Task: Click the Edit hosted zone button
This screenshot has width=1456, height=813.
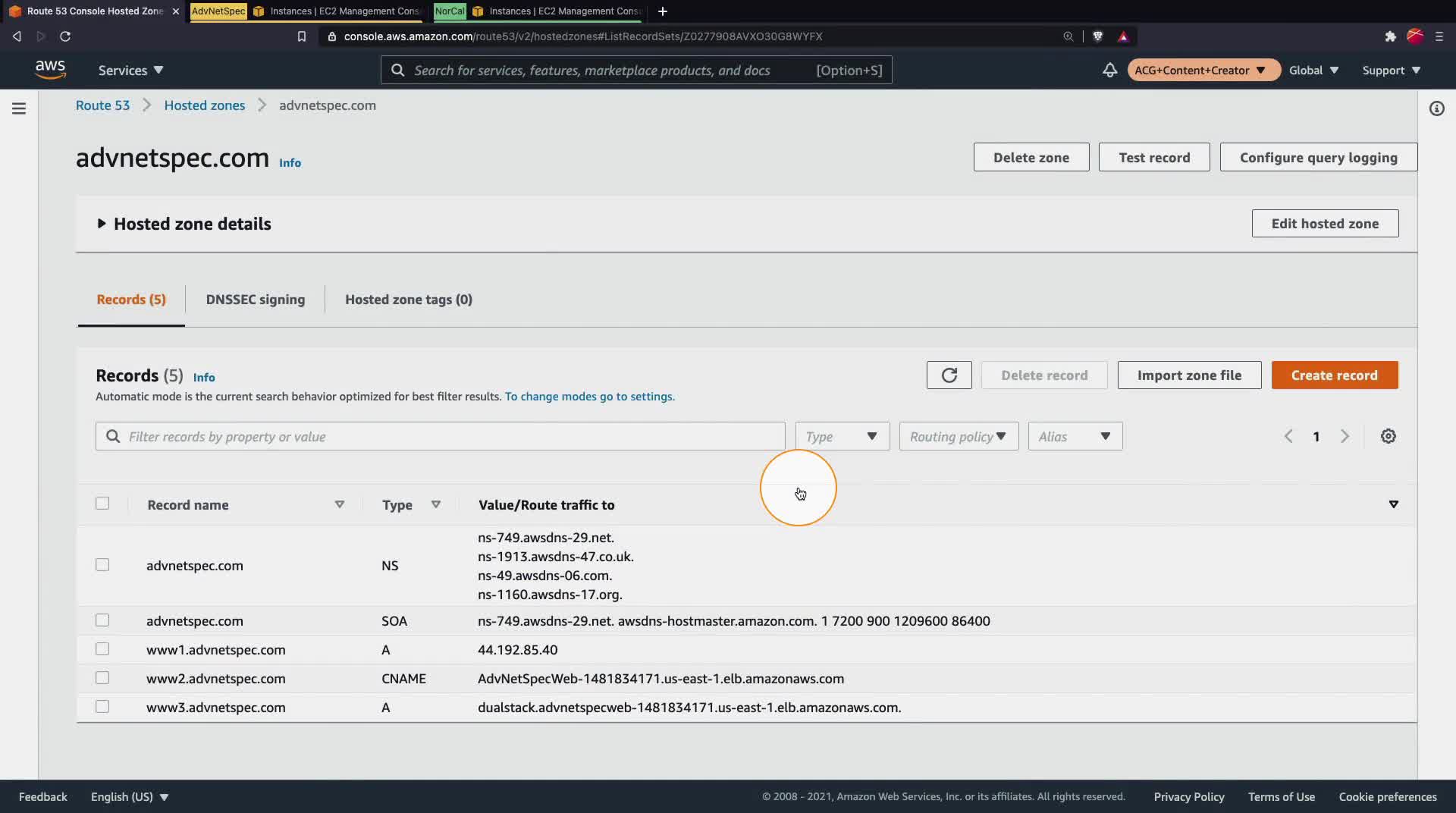Action: tap(1325, 223)
